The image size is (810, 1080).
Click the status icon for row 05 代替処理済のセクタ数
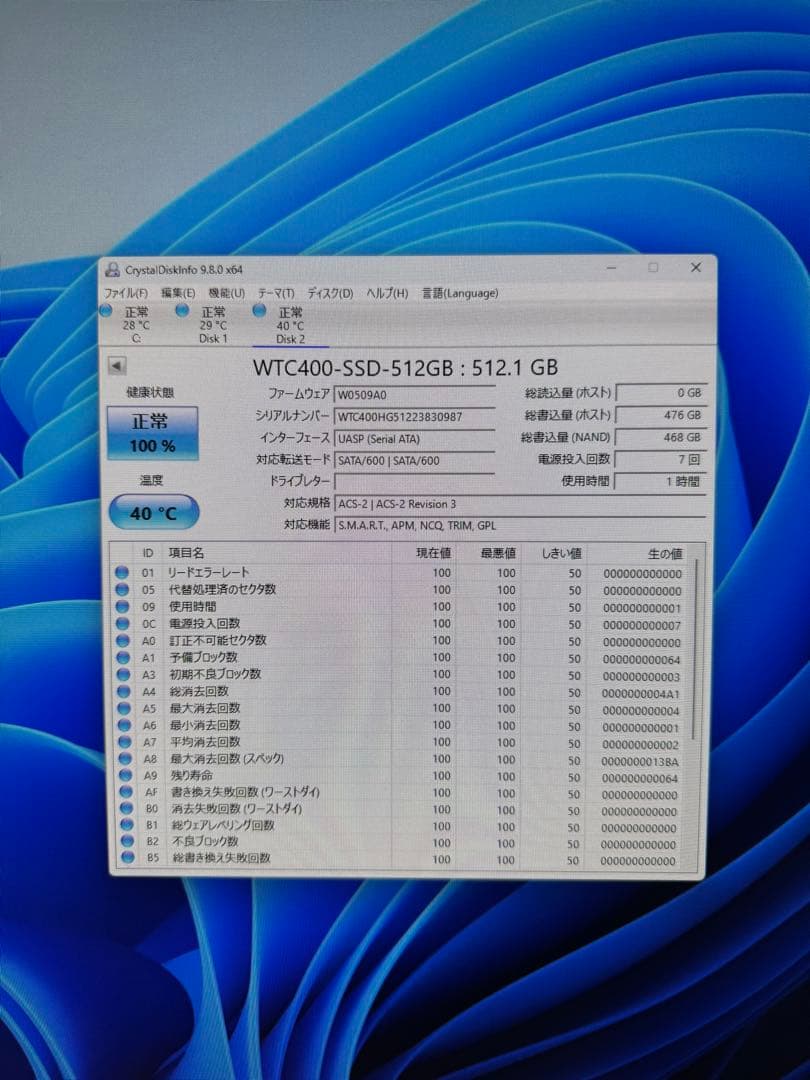[123, 590]
